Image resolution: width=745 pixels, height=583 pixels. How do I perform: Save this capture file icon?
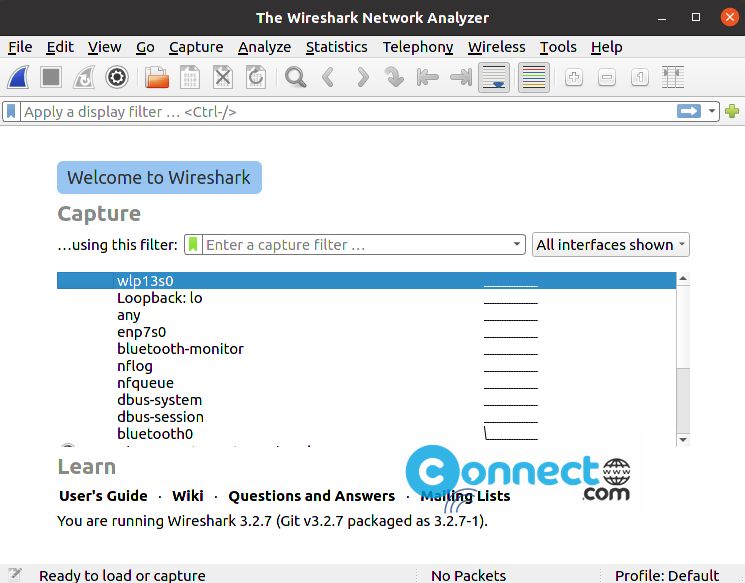(x=190, y=77)
